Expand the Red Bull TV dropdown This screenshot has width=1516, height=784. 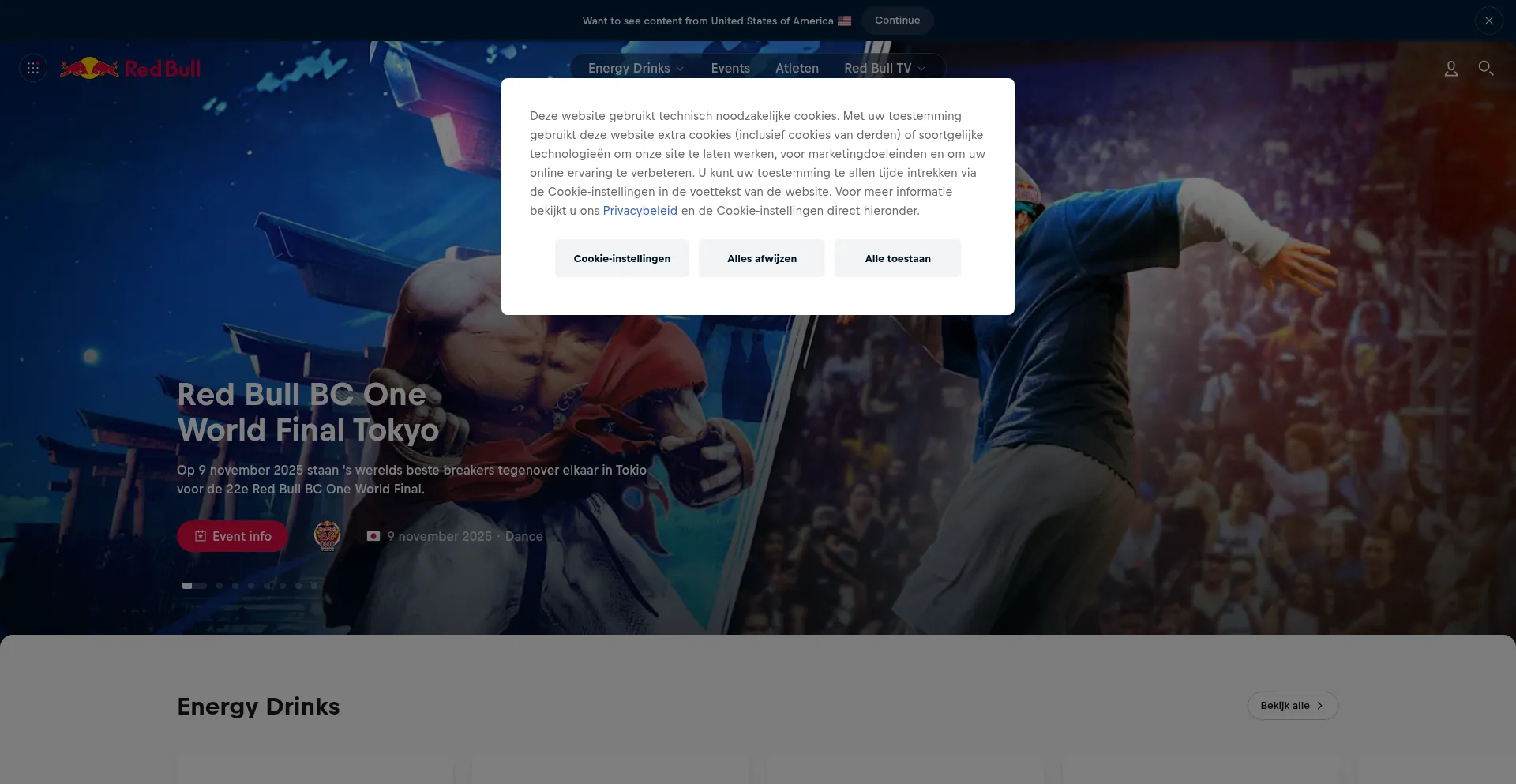point(884,69)
